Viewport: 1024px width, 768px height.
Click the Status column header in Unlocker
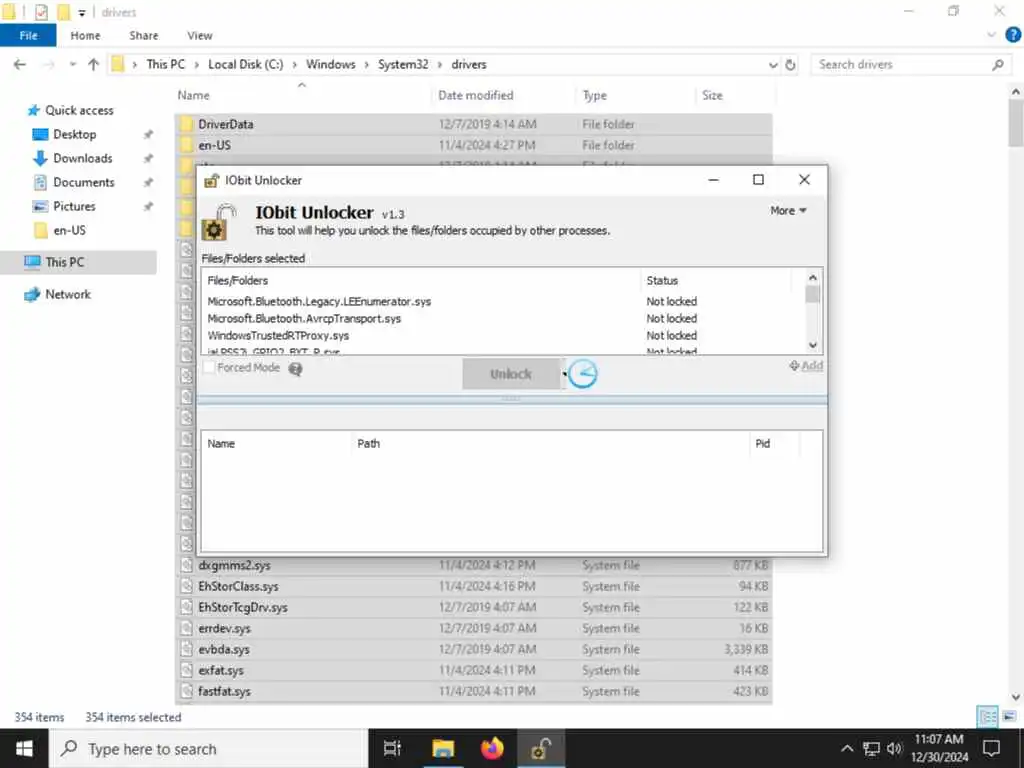coord(662,280)
